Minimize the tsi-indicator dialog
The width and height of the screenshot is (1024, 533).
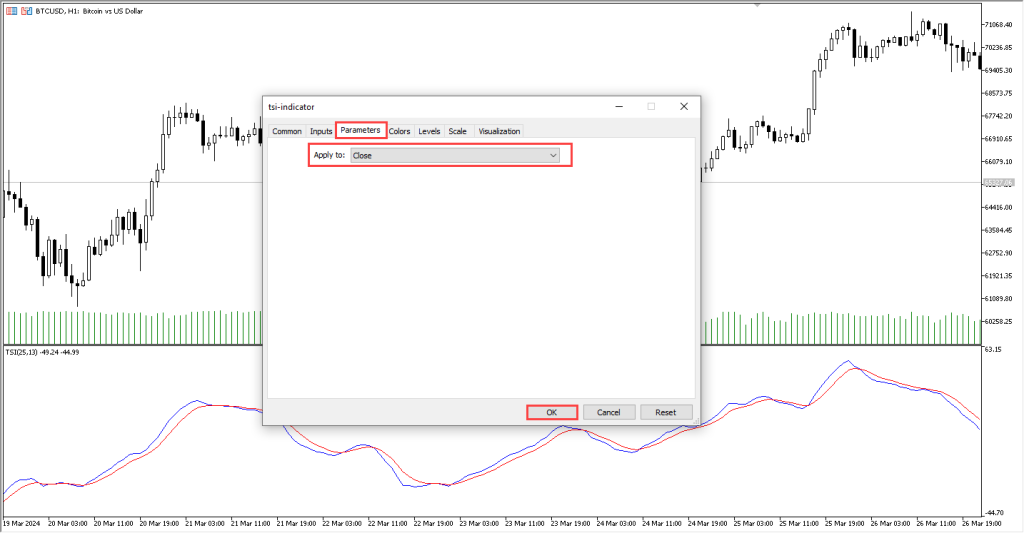(619, 106)
